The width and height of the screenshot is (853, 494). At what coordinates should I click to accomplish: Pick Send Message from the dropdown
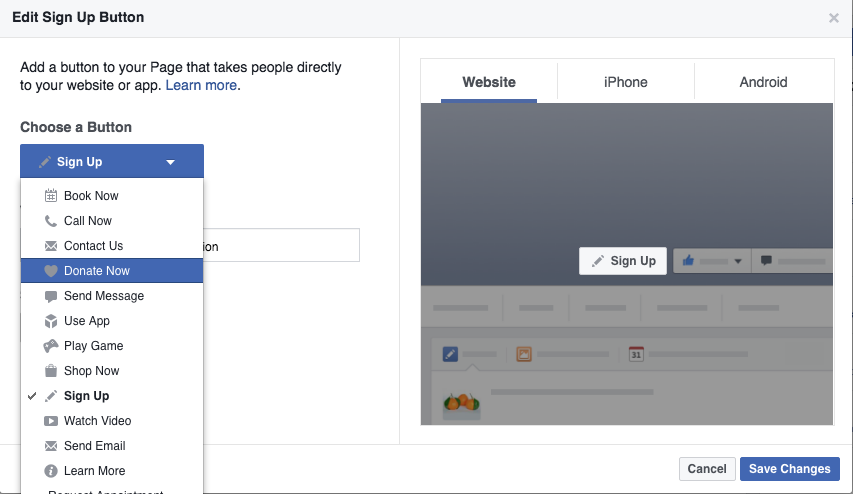tap(112, 296)
